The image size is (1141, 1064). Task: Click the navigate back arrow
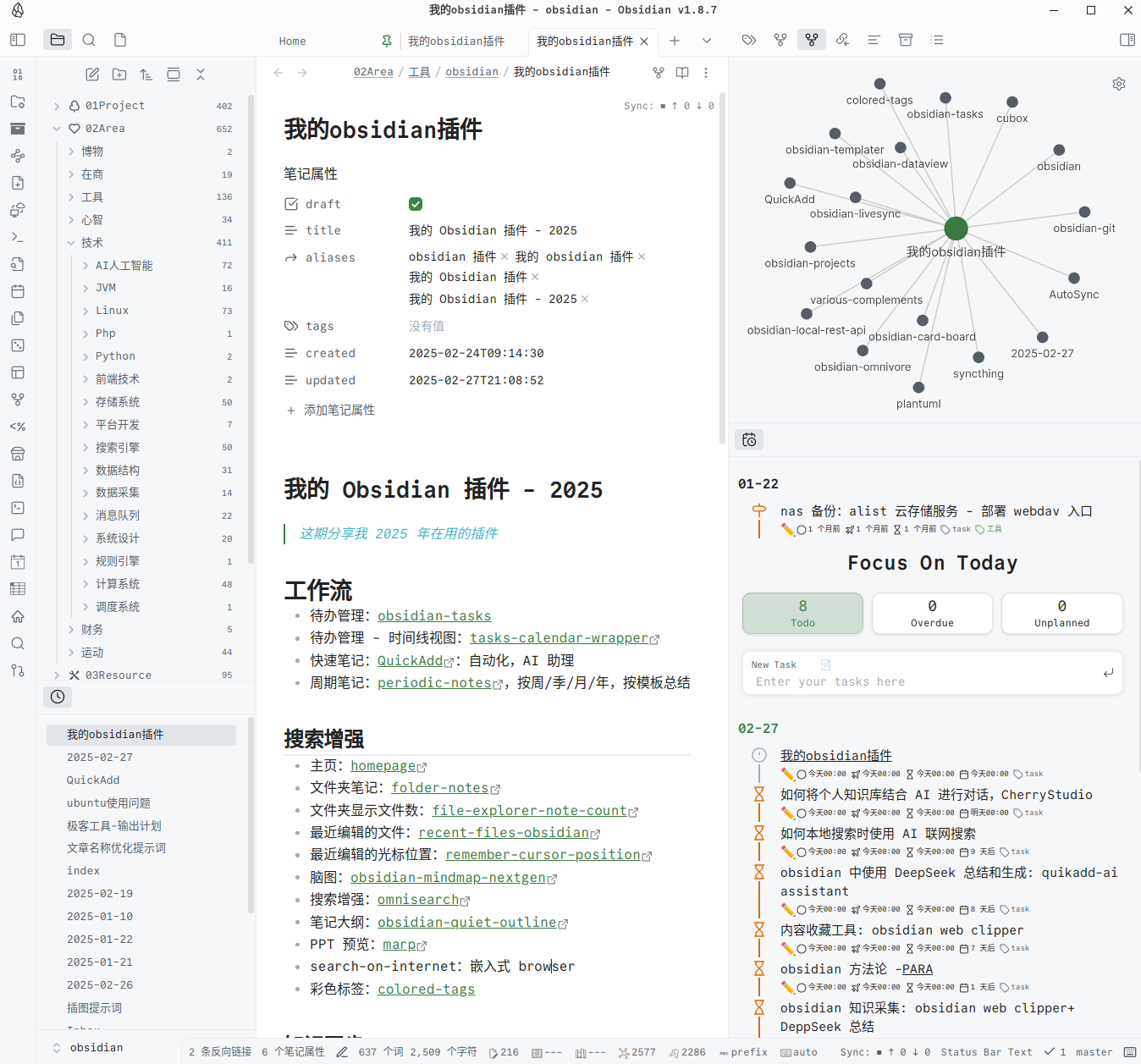(x=278, y=73)
